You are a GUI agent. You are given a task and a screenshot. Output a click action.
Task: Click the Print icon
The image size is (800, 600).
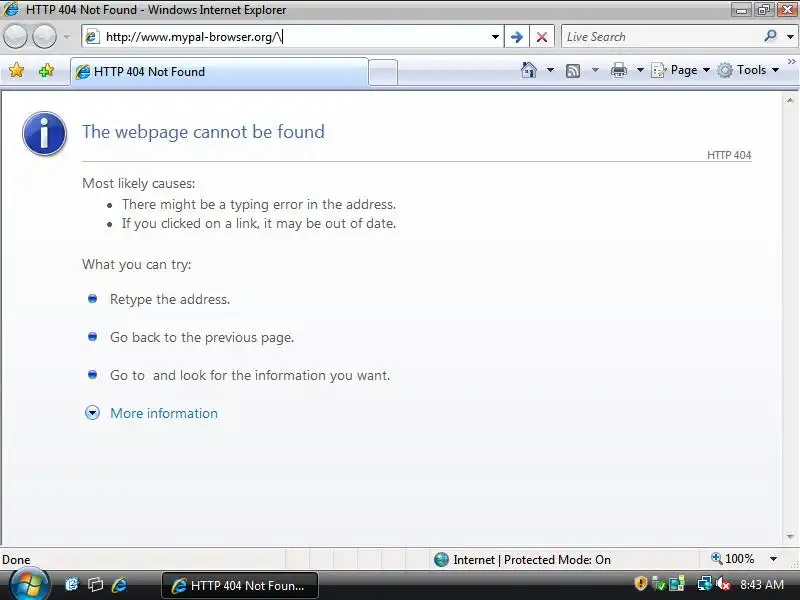tap(618, 70)
